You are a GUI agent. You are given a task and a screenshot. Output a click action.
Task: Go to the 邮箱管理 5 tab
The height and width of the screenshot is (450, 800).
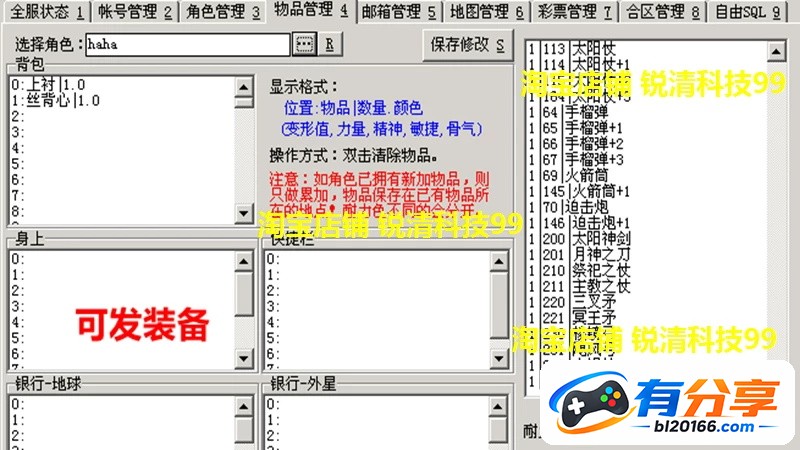[x=398, y=11]
